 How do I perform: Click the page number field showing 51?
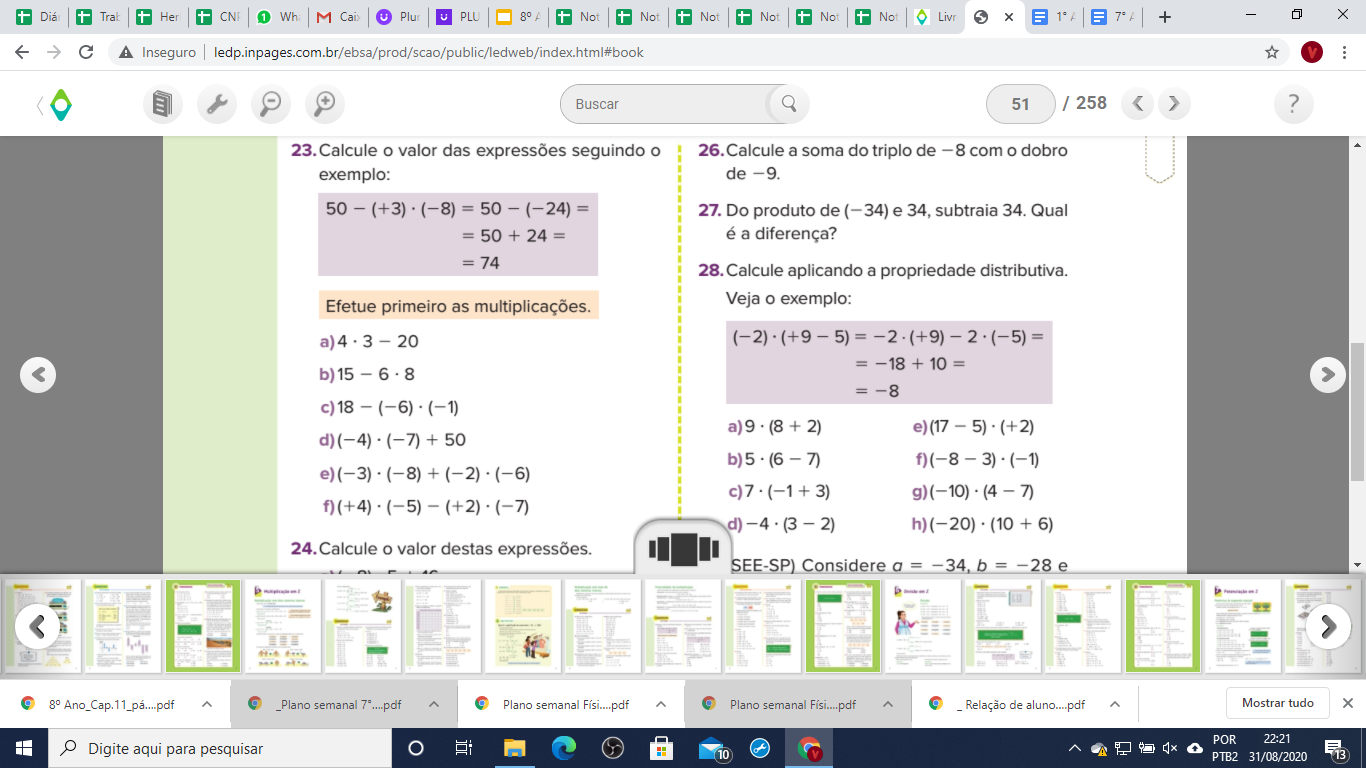(x=1020, y=103)
